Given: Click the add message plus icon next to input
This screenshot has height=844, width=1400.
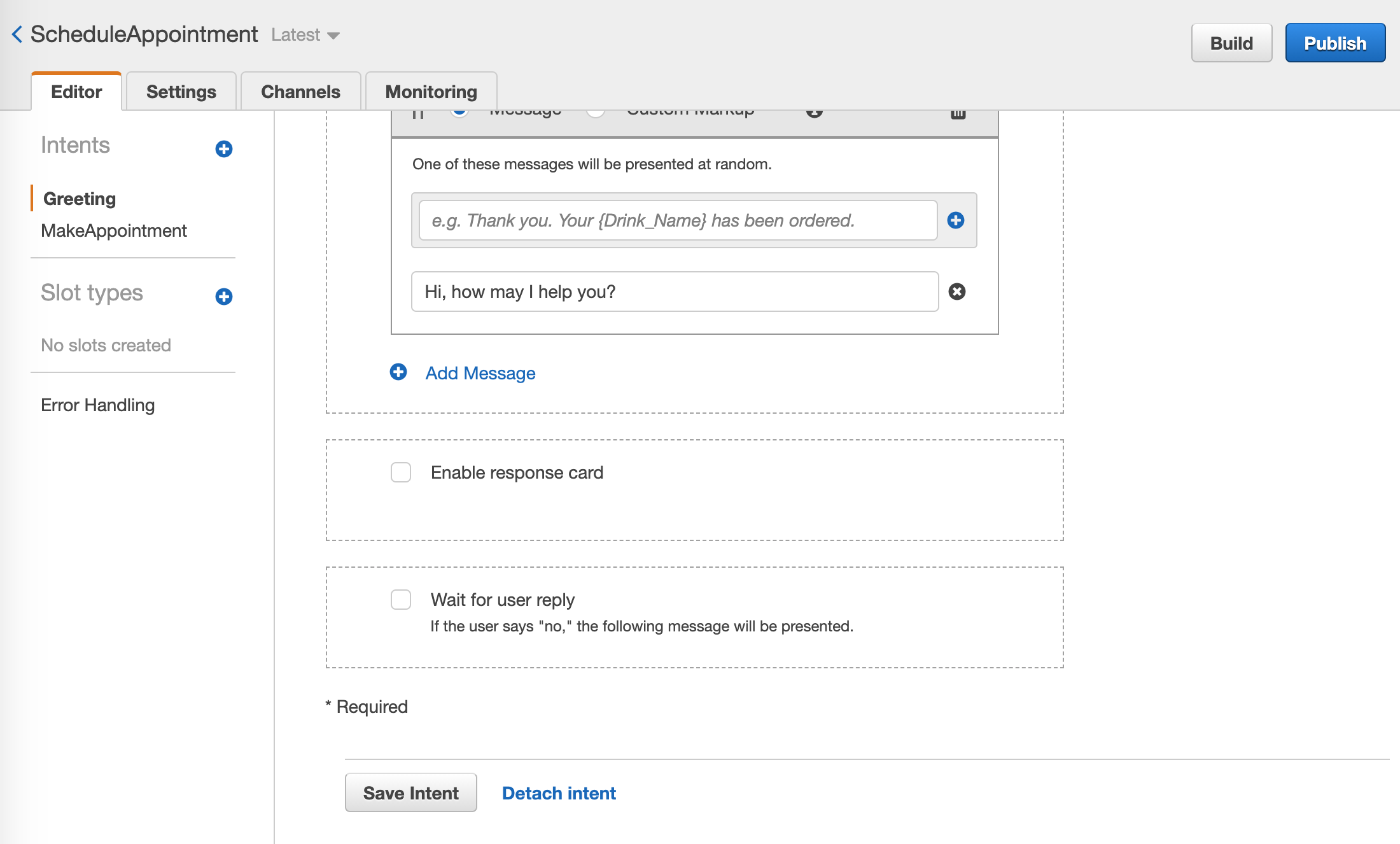Looking at the screenshot, I should [x=955, y=219].
